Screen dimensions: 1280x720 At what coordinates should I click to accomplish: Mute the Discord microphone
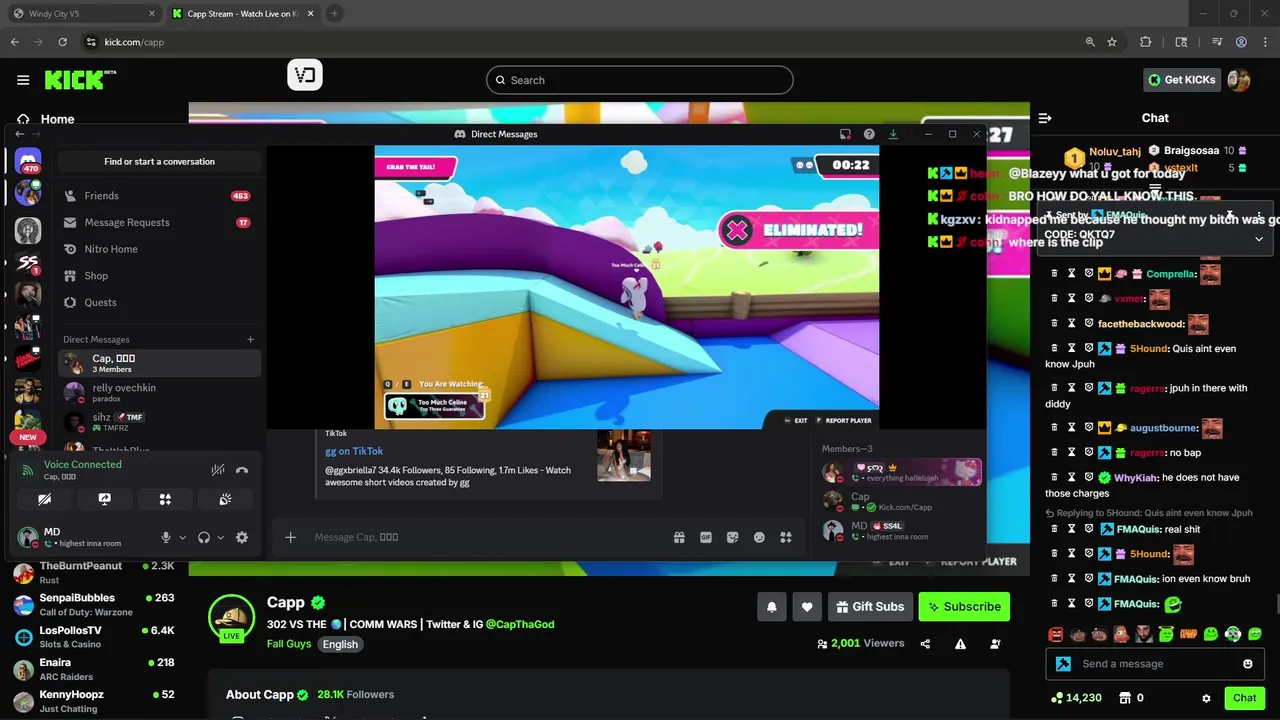166,537
